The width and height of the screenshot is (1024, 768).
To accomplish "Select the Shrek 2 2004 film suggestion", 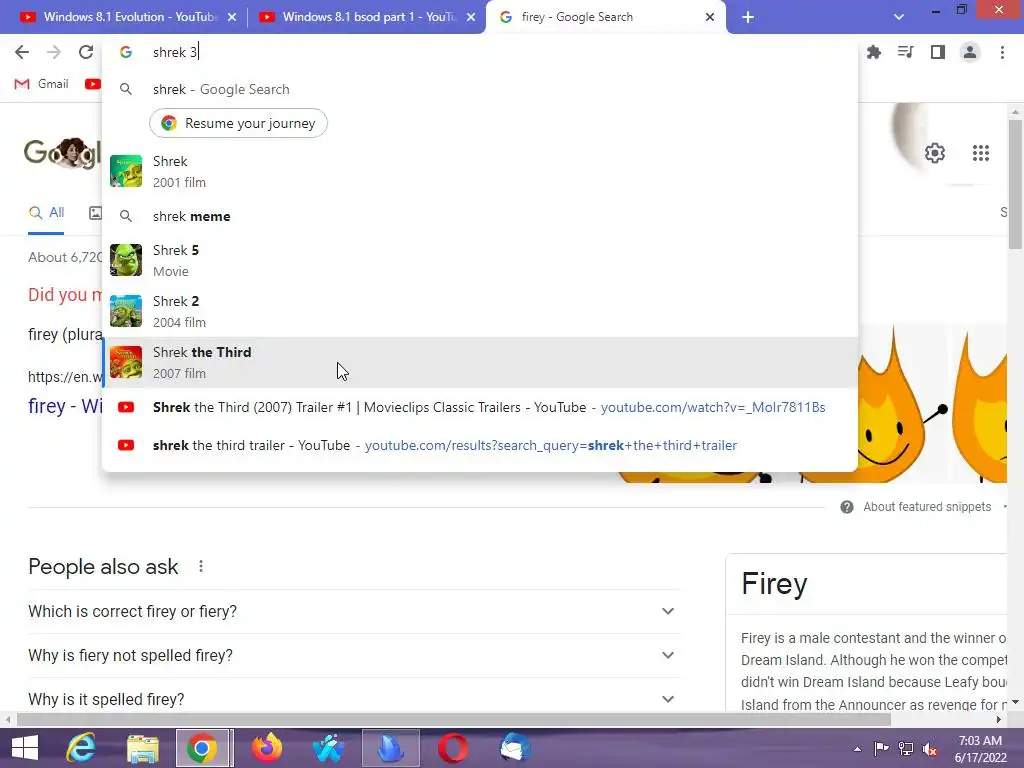I will [480, 311].
